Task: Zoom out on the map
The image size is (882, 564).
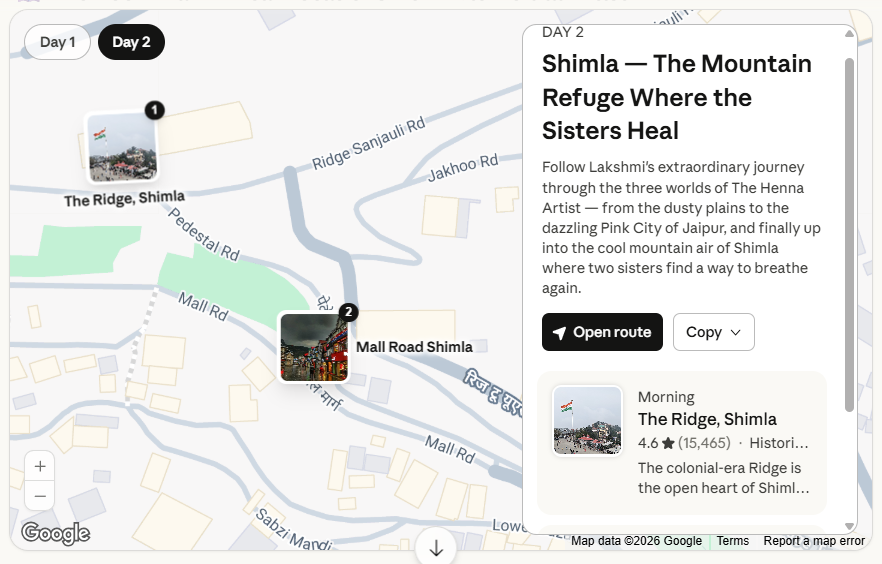Action: (x=40, y=496)
